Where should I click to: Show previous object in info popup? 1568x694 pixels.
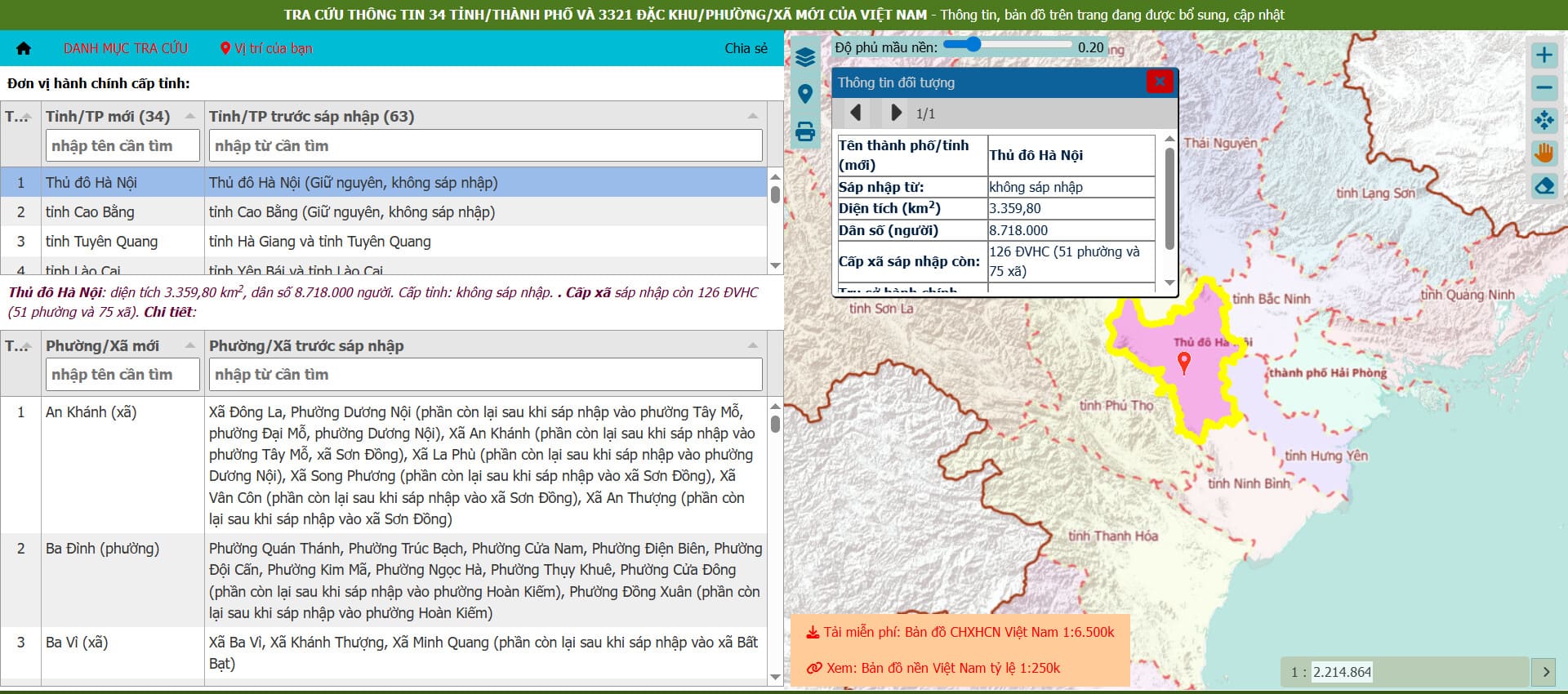pos(856,113)
